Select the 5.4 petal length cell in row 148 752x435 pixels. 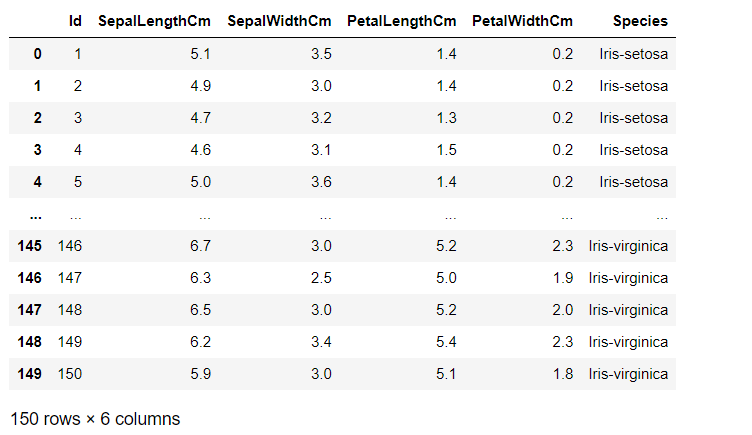(x=446, y=341)
